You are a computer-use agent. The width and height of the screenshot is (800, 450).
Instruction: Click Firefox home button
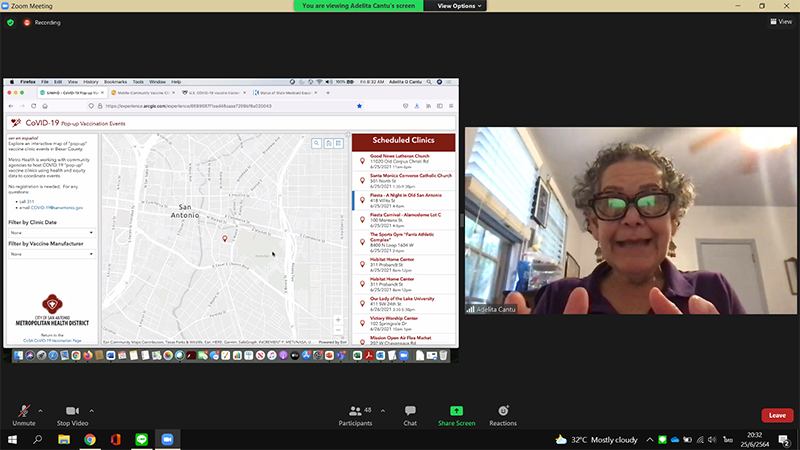click(x=45, y=106)
